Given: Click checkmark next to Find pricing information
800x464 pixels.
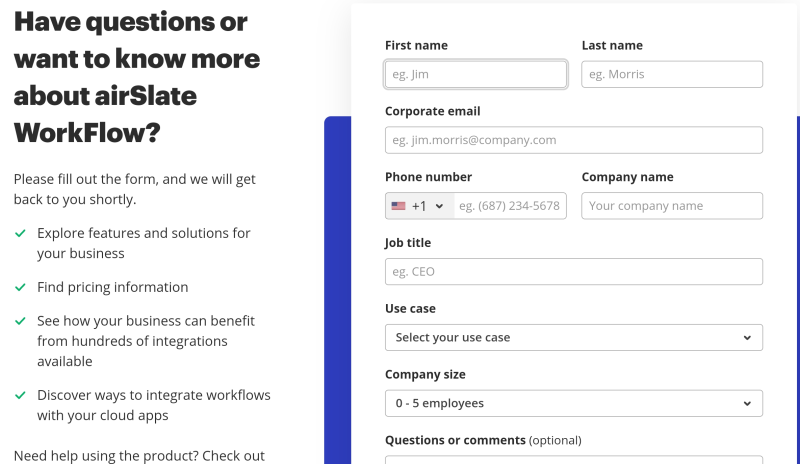Looking at the screenshot, I should [x=20, y=287].
